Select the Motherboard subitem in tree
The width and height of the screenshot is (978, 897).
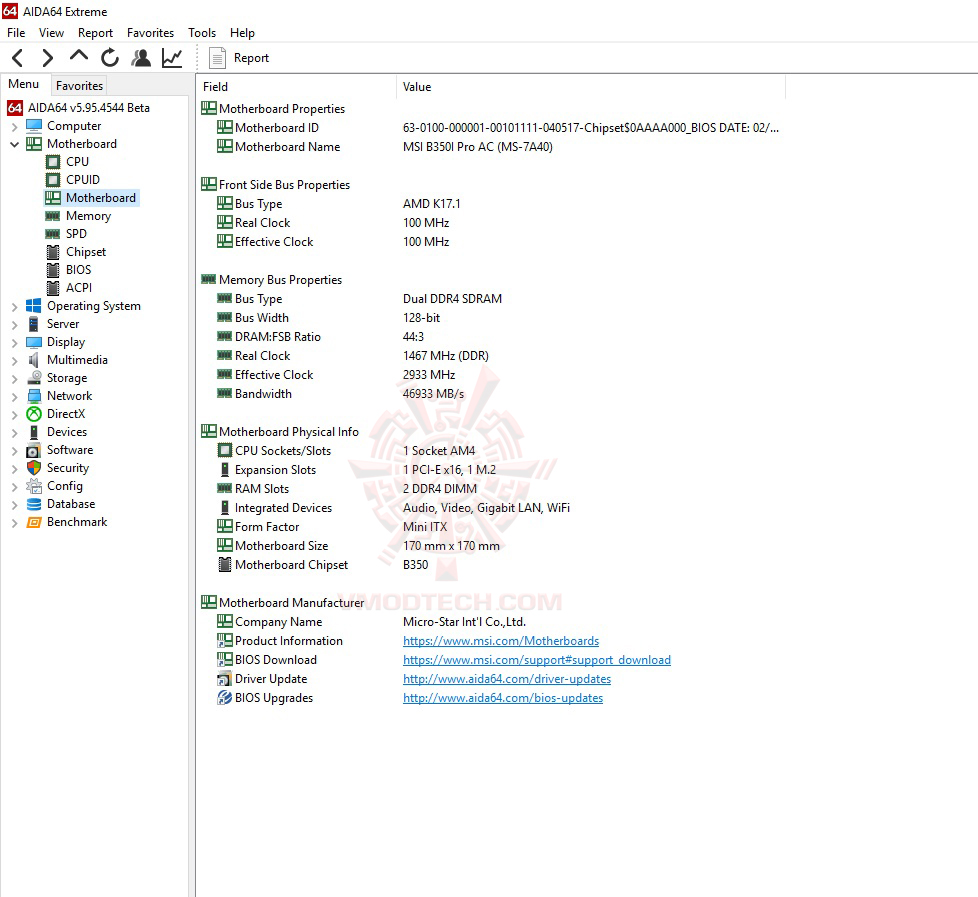tap(92, 198)
